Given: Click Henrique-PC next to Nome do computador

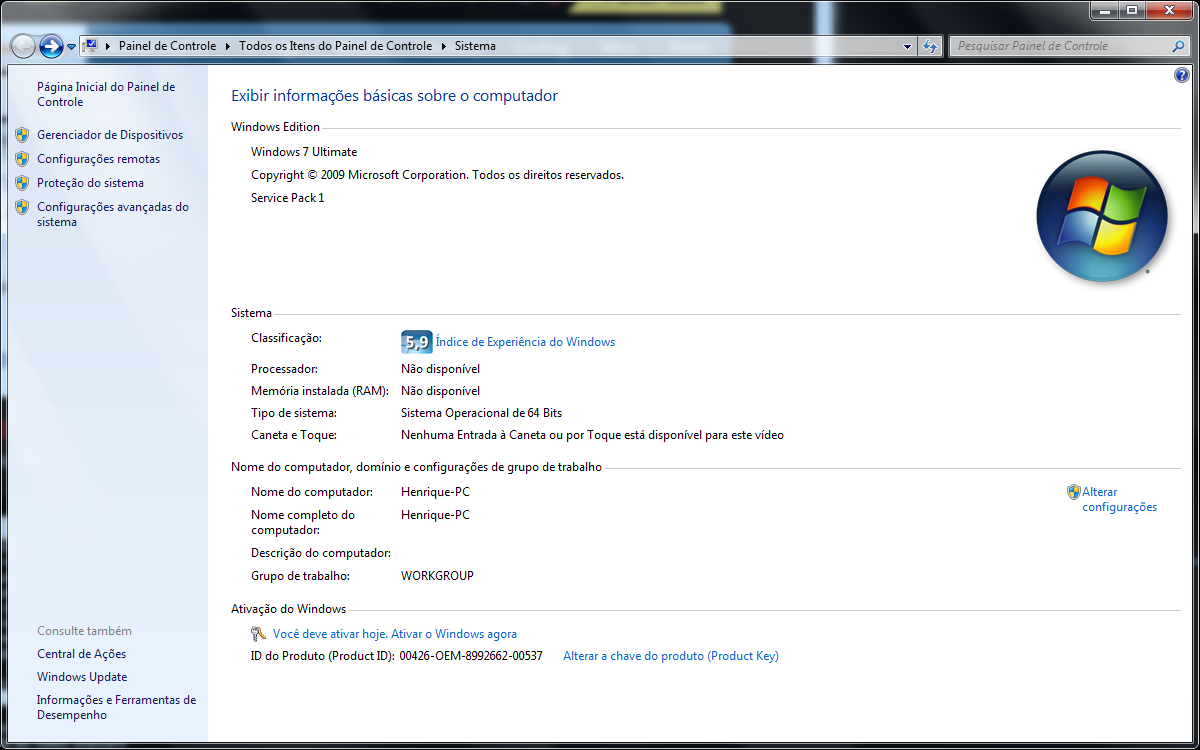Looking at the screenshot, I should click(435, 492).
